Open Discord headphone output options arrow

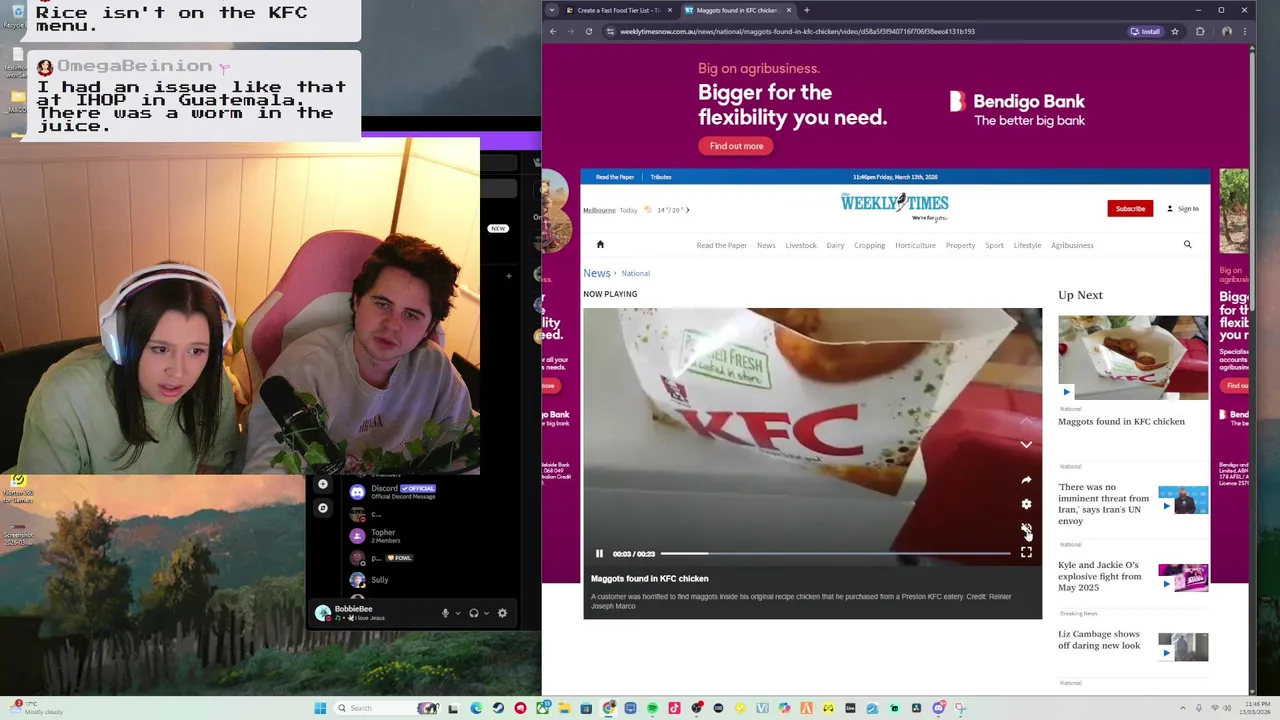[487, 613]
